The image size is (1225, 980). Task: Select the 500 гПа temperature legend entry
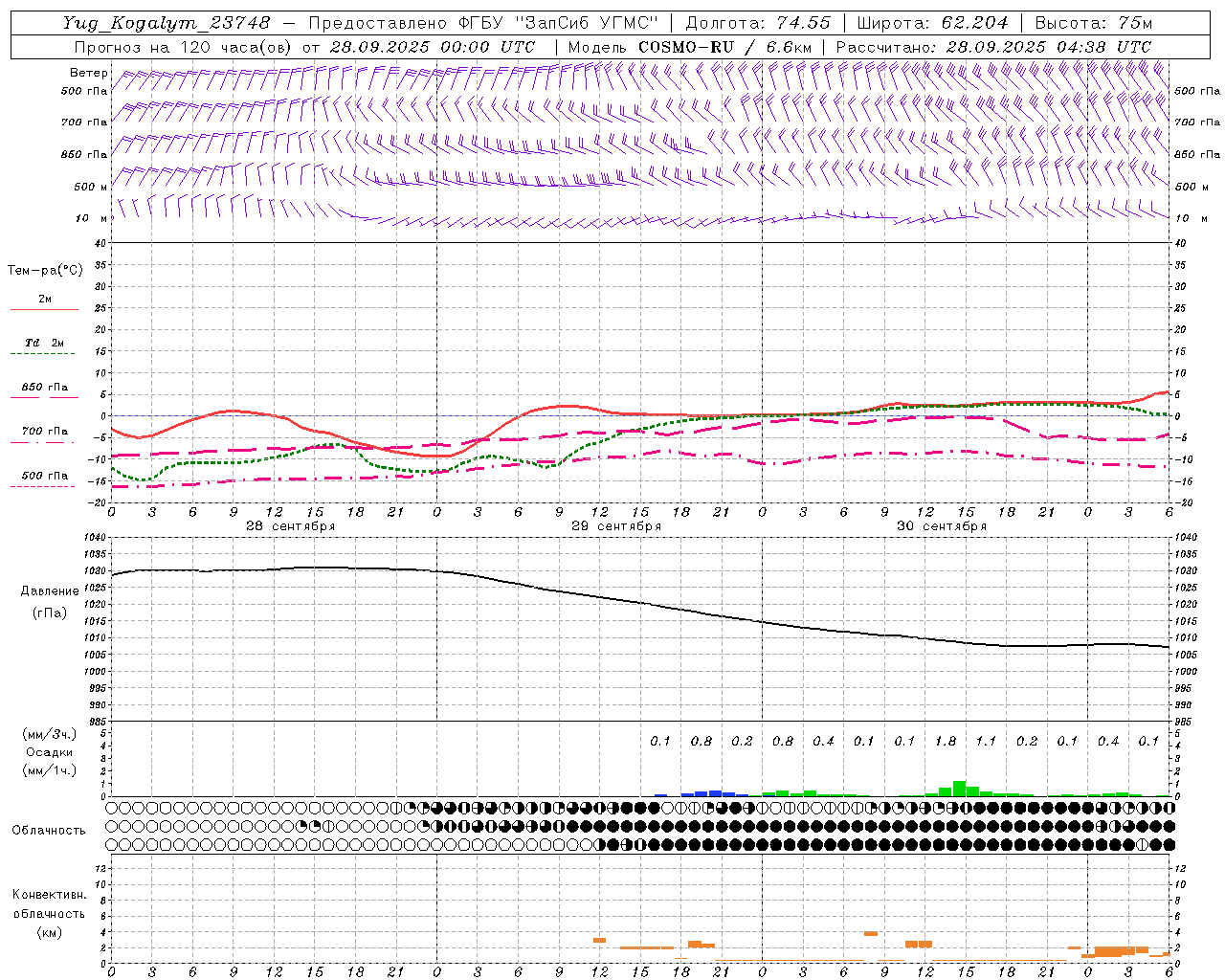pos(45,476)
